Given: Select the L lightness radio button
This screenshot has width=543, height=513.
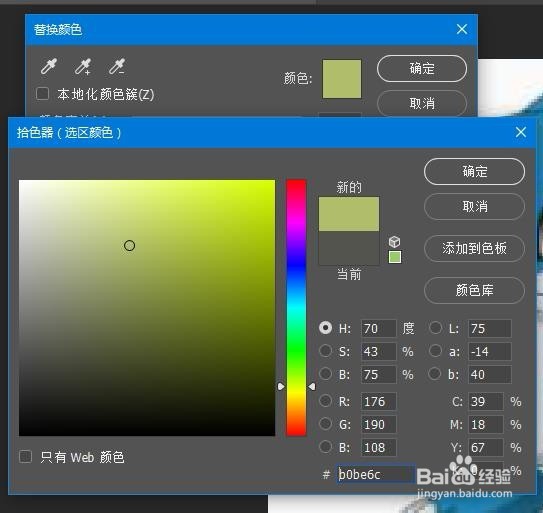Looking at the screenshot, I should 435,328.
